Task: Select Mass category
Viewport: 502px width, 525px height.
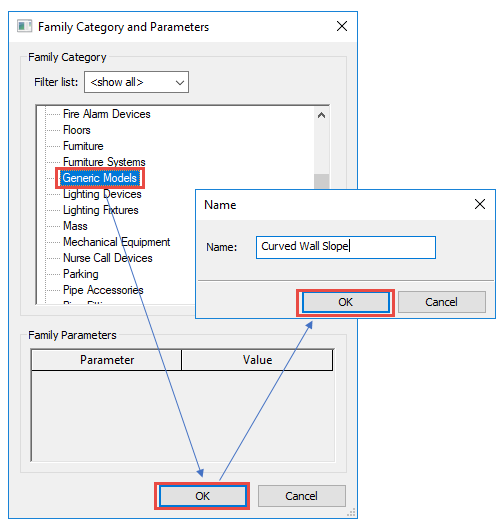Action: (x=75, y=226)
